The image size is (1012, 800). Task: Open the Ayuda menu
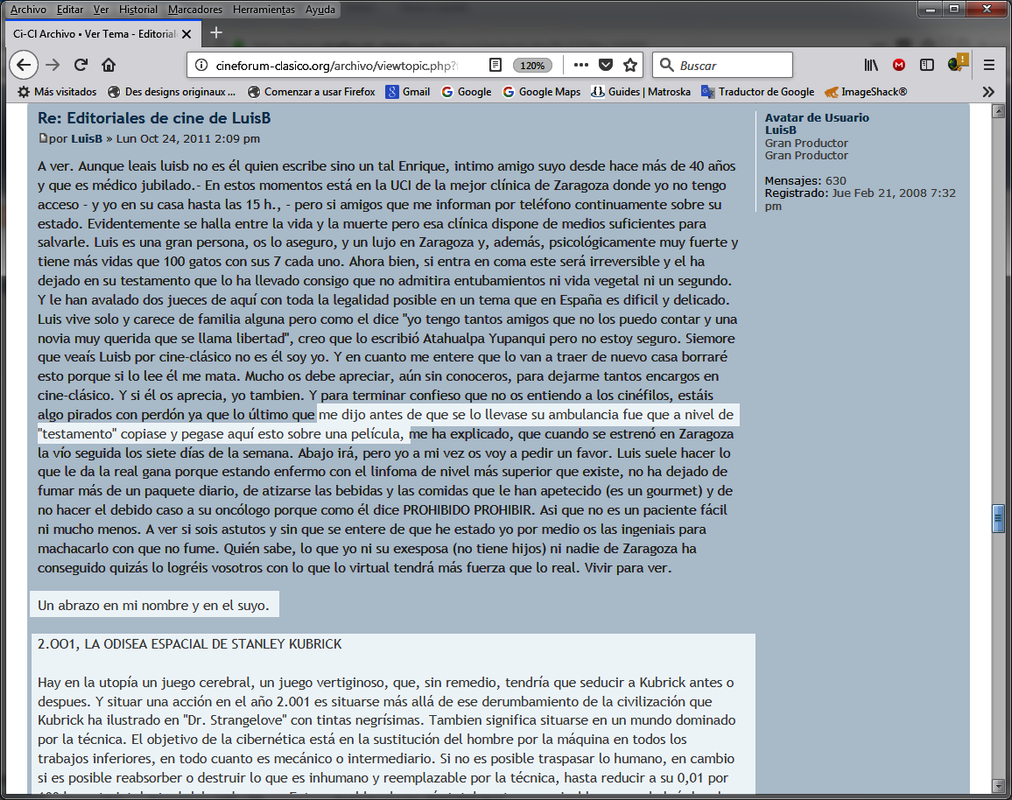(320, 10)
